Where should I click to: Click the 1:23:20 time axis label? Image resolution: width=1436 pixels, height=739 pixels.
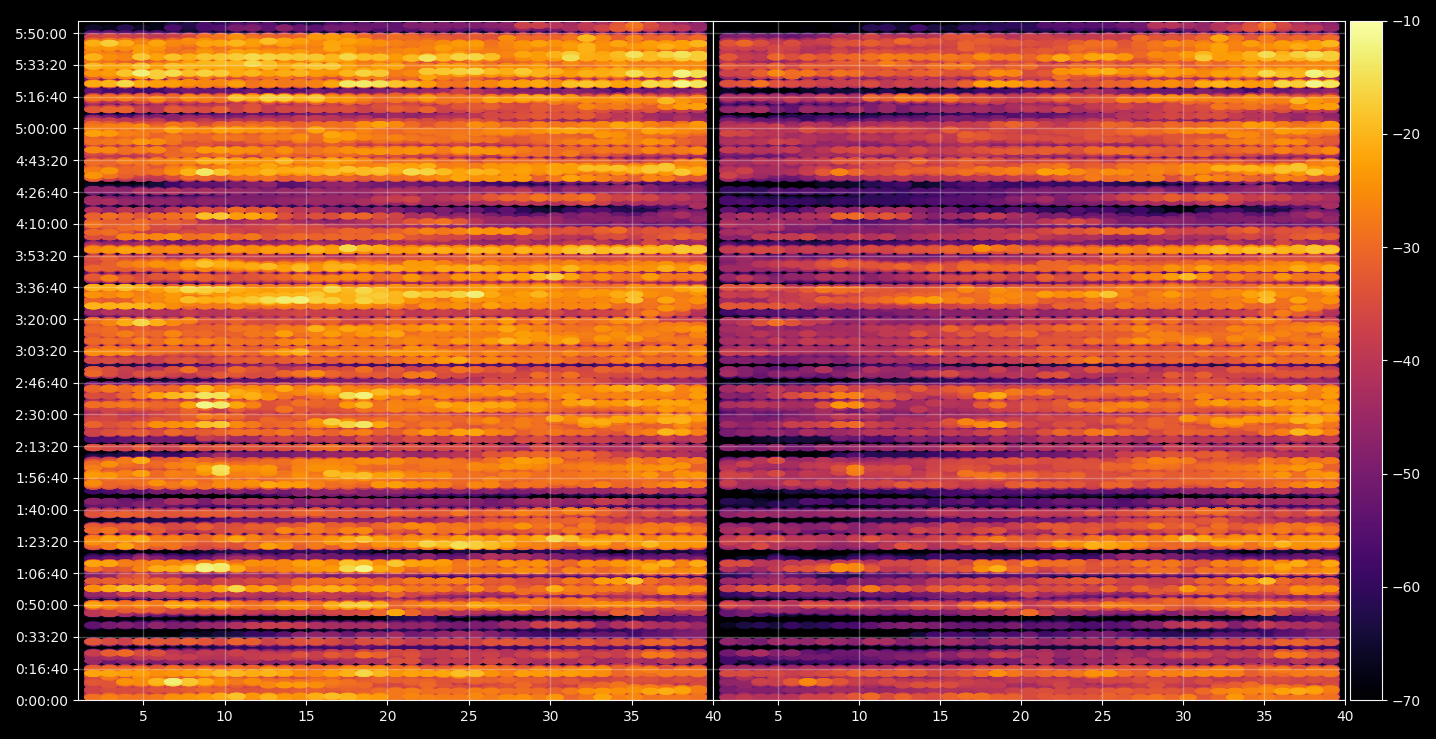tap(41, 542)
